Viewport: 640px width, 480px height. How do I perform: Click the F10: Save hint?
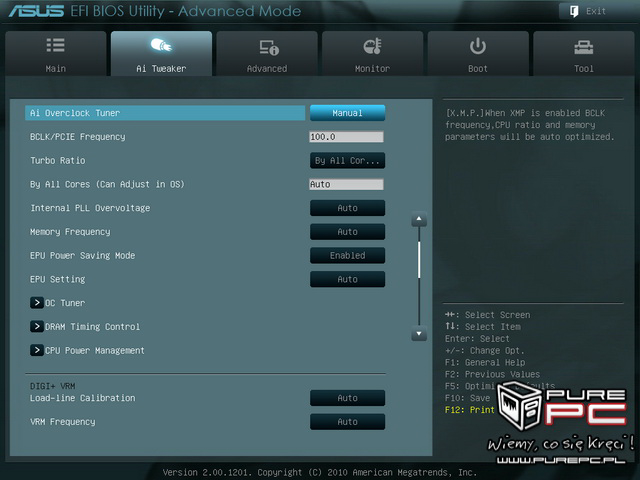pyautogui.click(x=467, y=398)
